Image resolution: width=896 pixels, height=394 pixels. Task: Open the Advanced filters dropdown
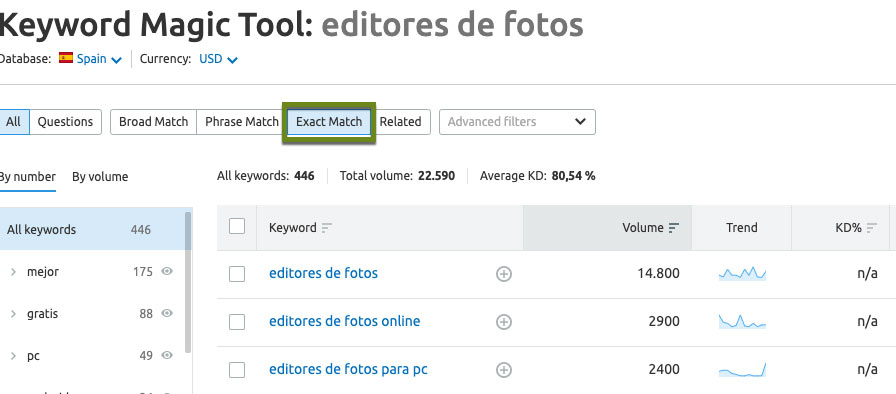pyautogui.click(x=517, y=122)
